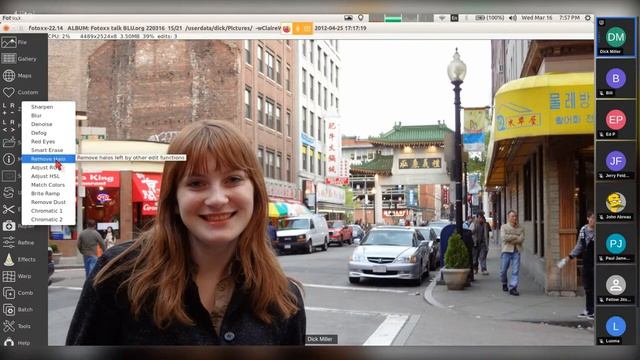The image size is (640, 360).
Task: Open the Batch menu
Action: click(x=17, y=309)
